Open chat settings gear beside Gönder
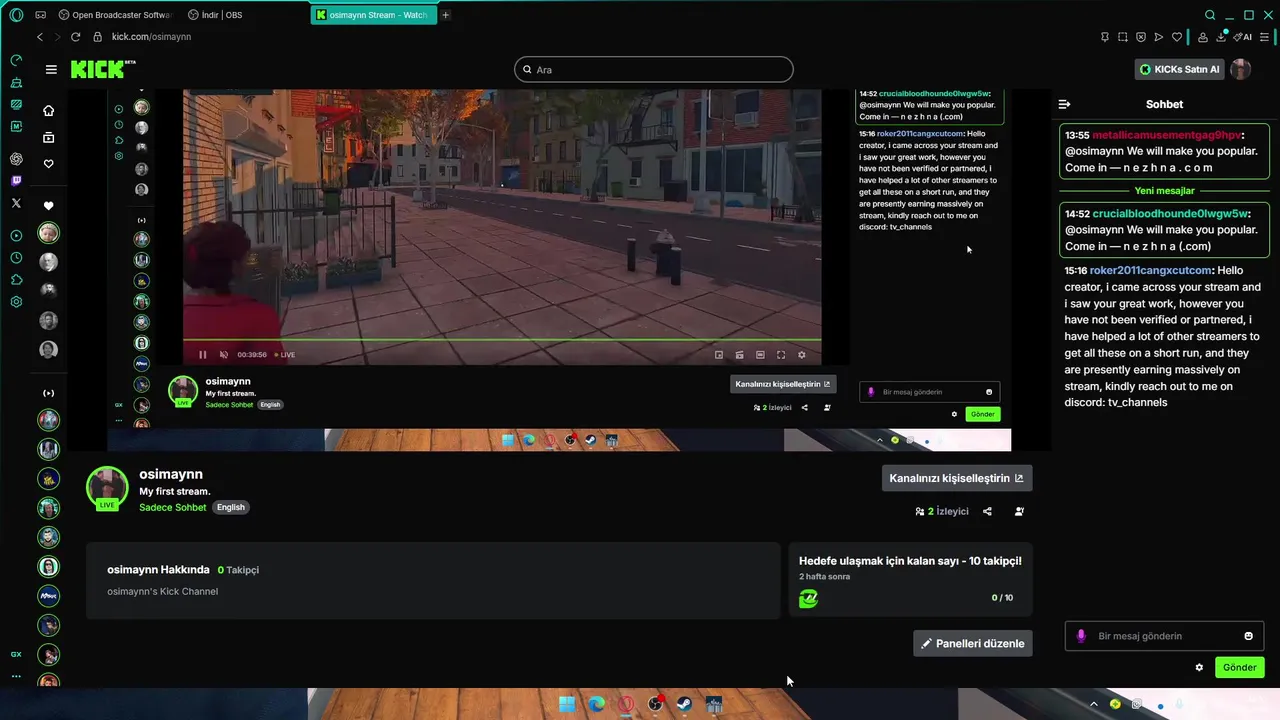The width and height of the screenshot is (1280, 720). pyautogui.click(x=1199, y=667)
